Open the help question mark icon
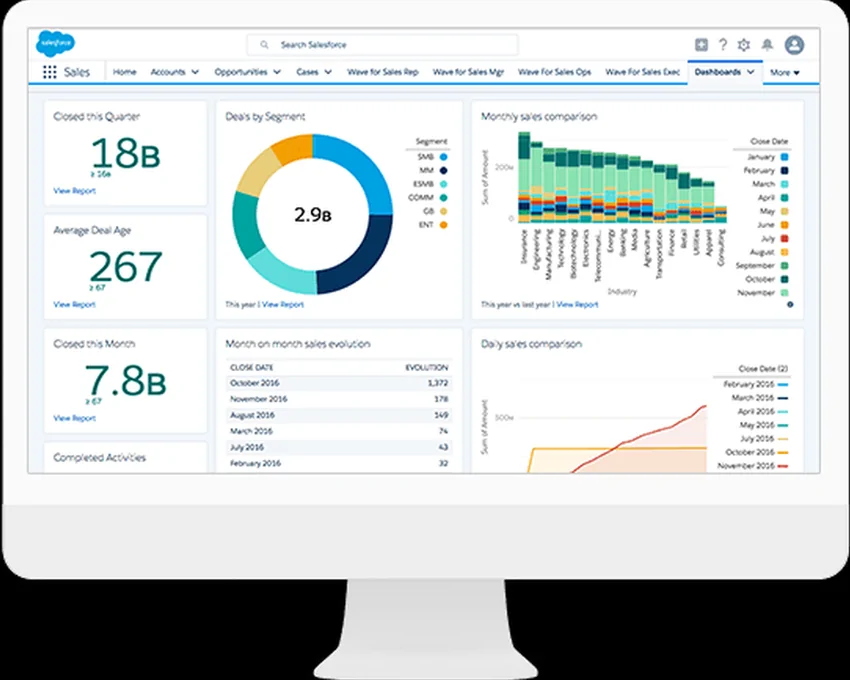 click(x=722, y=45)
